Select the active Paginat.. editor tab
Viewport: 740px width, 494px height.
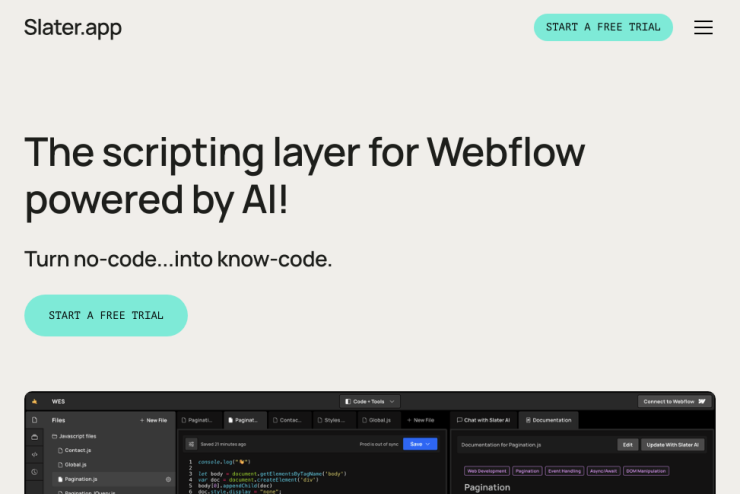click(244, 420)
